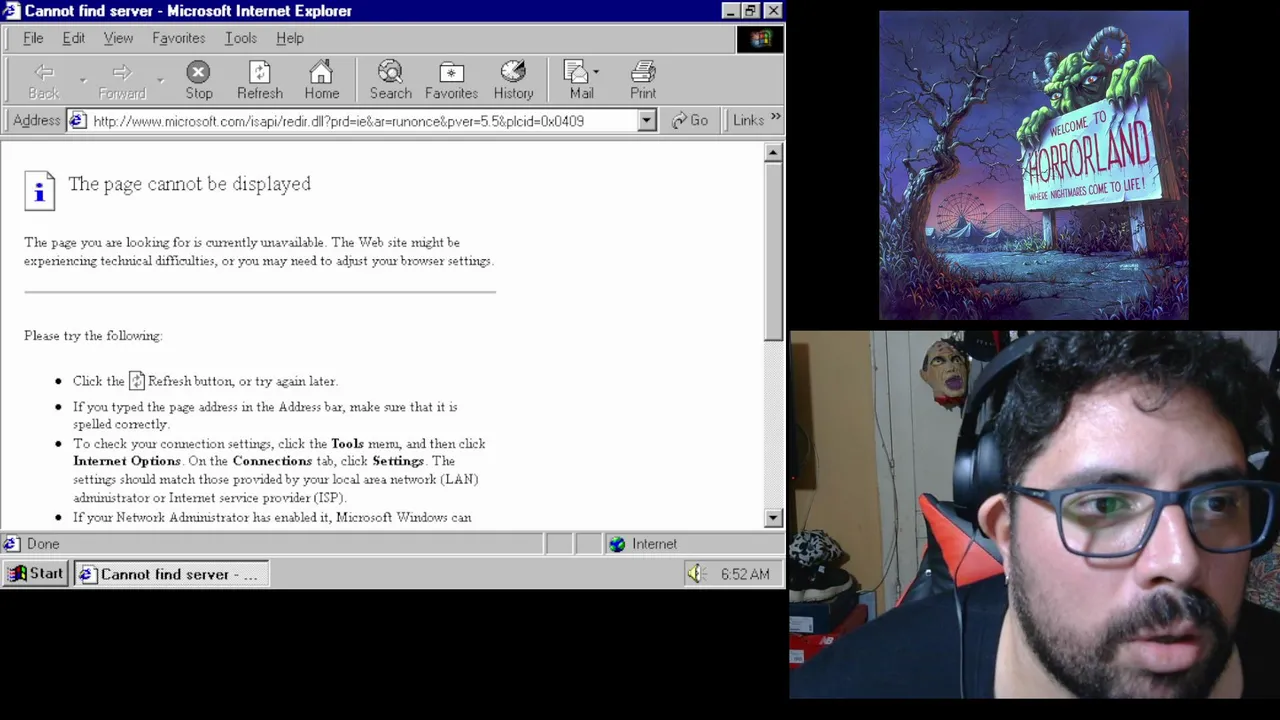1280x720 pixels.
Task: Click the Go button
Action: [690, 121]
